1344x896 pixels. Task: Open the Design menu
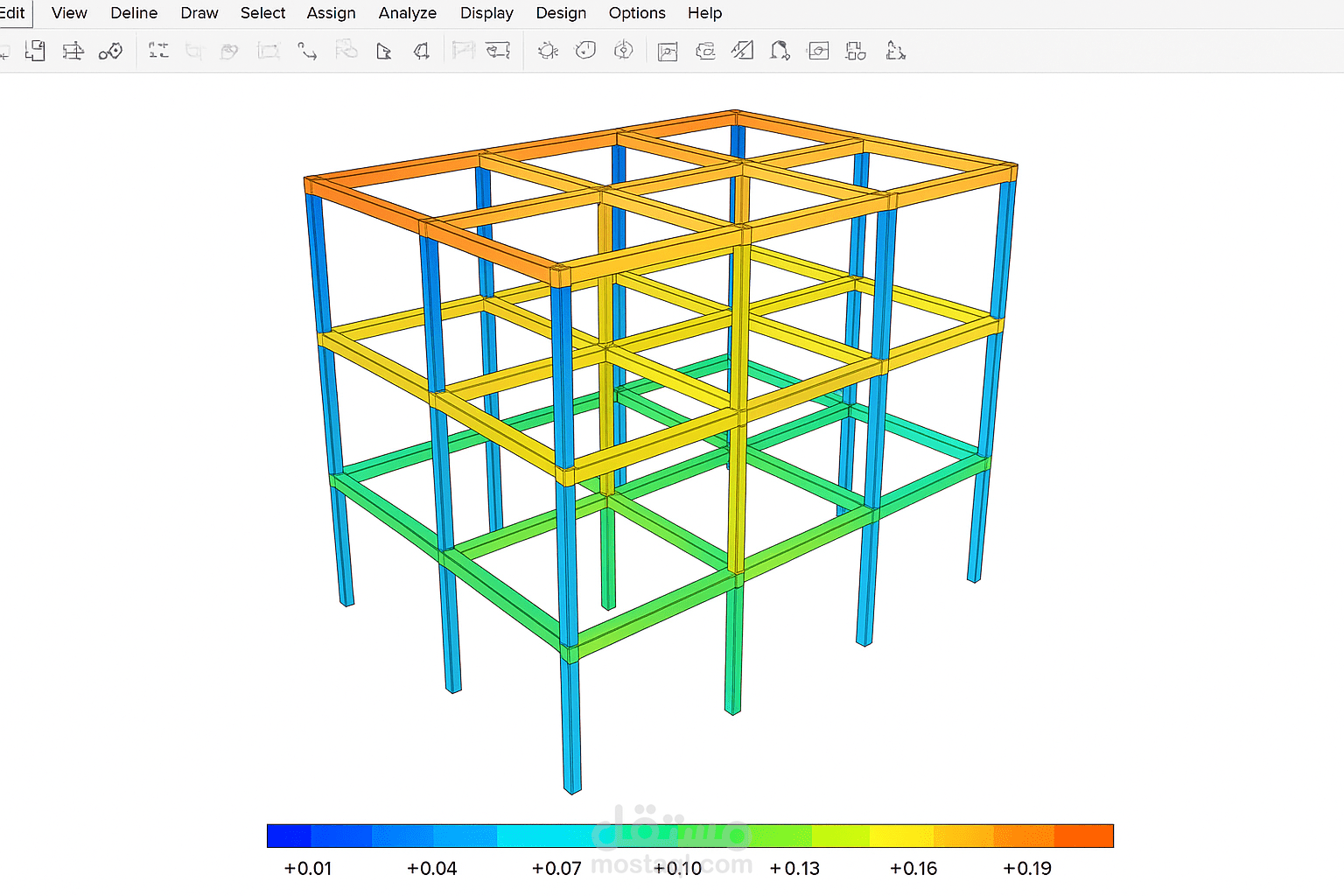pyautogui.click(x=561, y=13)
